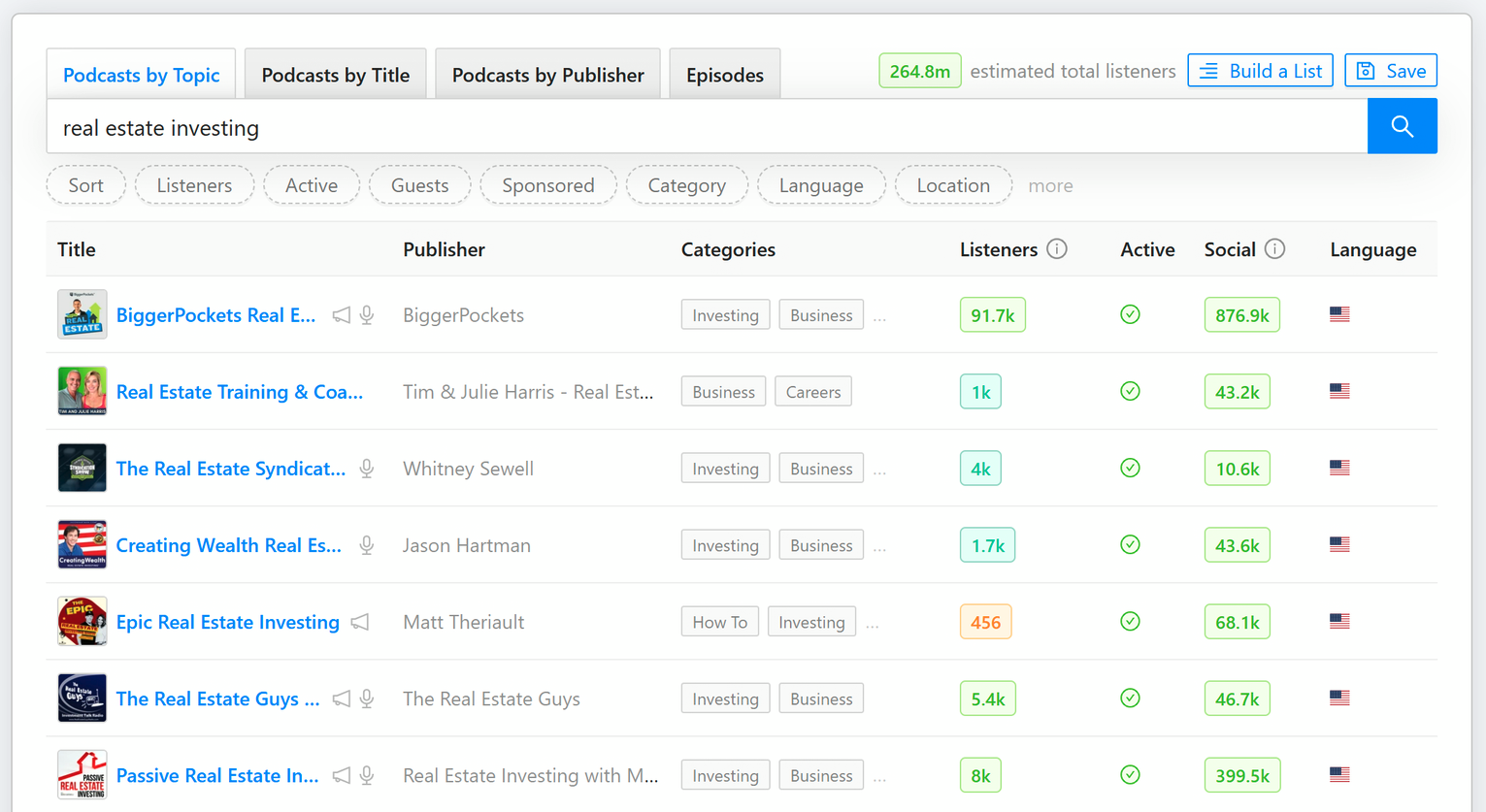Click US flag icon in BiggerPockets row
This screenshot has height=812, width=1486.
click(x=1339, y=313)
